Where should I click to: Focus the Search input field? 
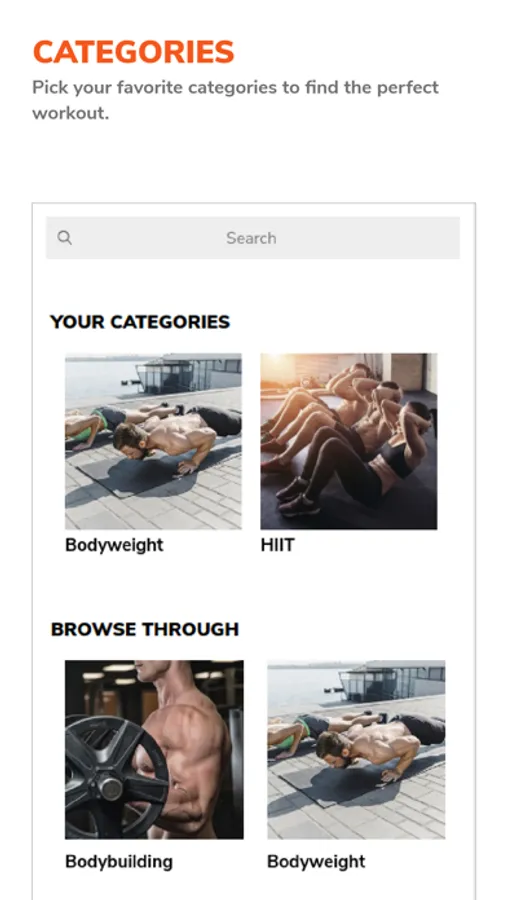tap(253, 238)
